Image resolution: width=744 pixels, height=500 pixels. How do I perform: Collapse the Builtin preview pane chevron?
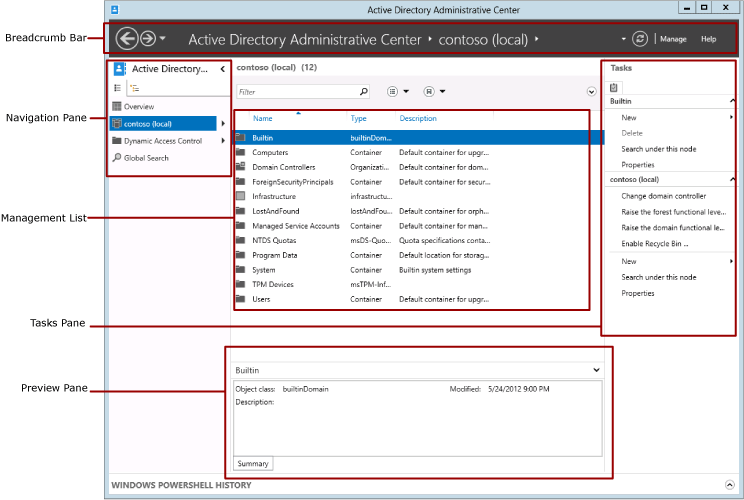[x=596, y=370]
